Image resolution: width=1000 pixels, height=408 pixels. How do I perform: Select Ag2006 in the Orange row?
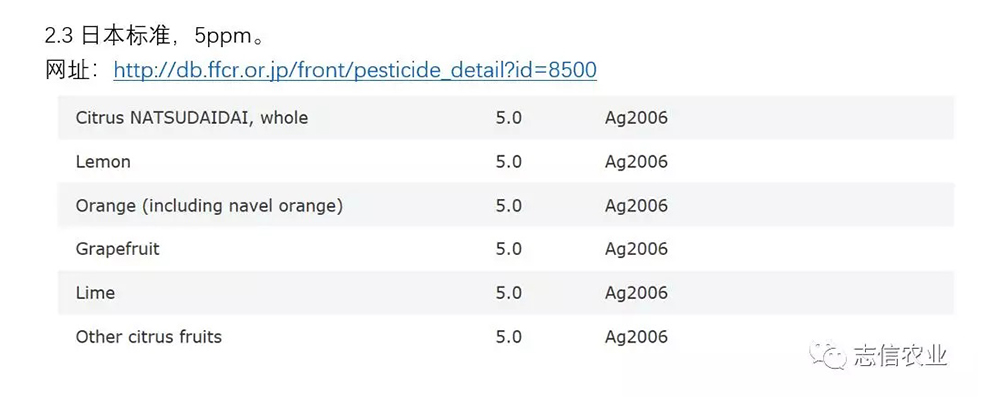click(636, 206)
